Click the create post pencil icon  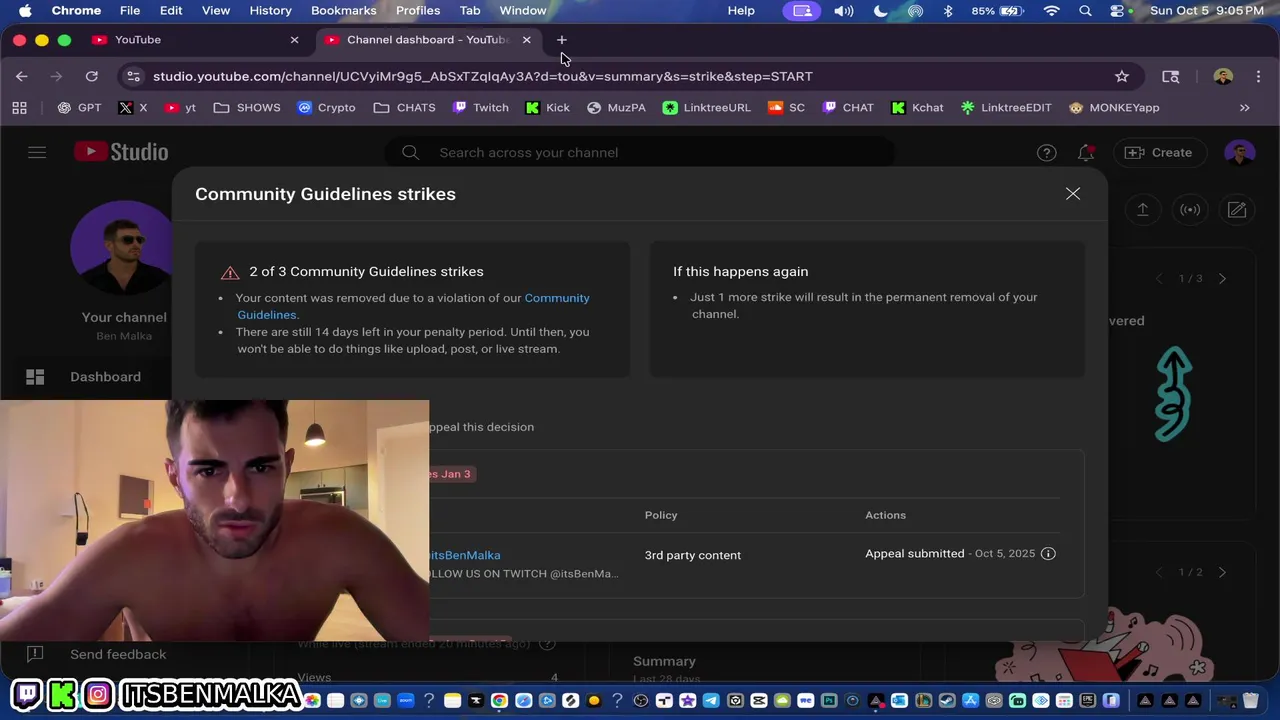coord(1237,210)
